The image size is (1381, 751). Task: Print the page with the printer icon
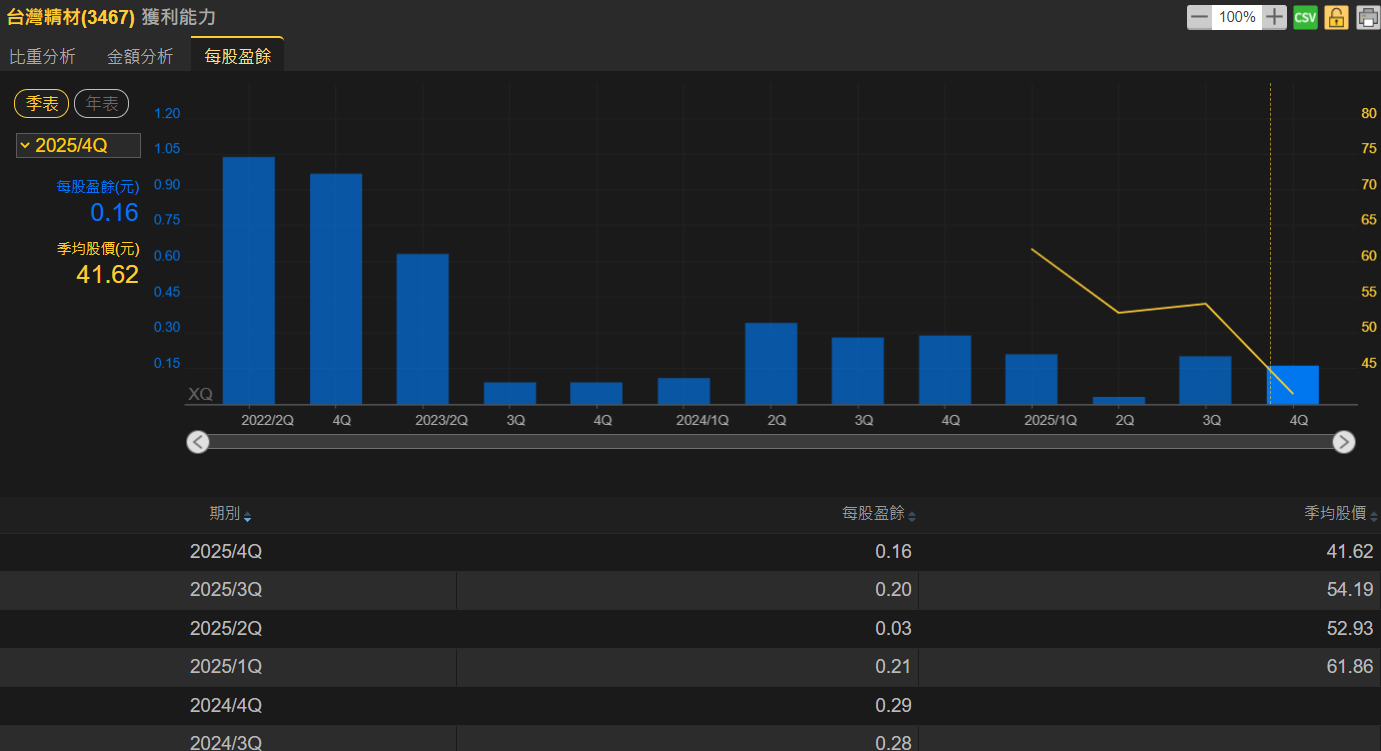click(1367, 17)
